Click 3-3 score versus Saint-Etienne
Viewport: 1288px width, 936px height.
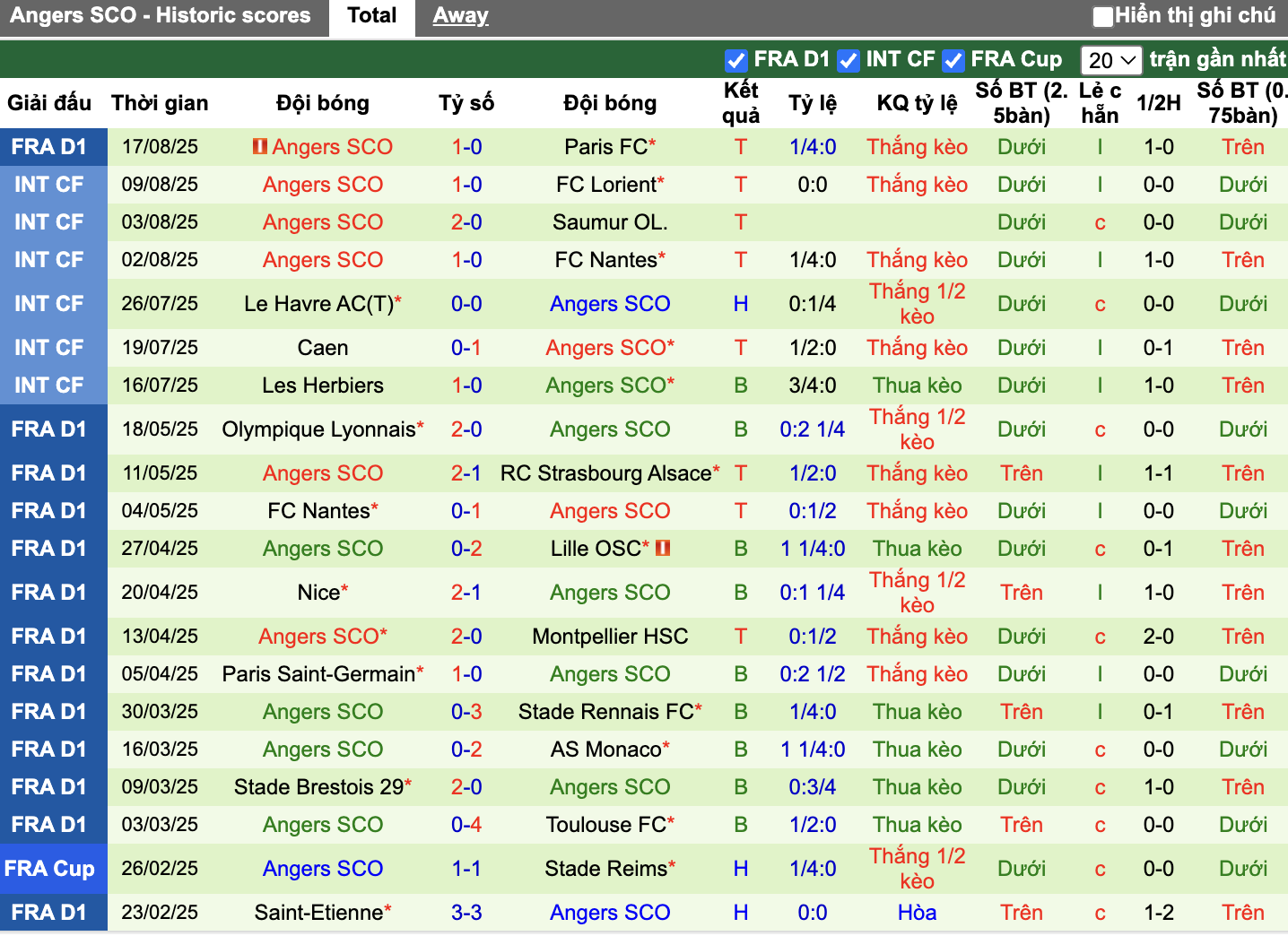pyautogui.click(x=466, y=913)
